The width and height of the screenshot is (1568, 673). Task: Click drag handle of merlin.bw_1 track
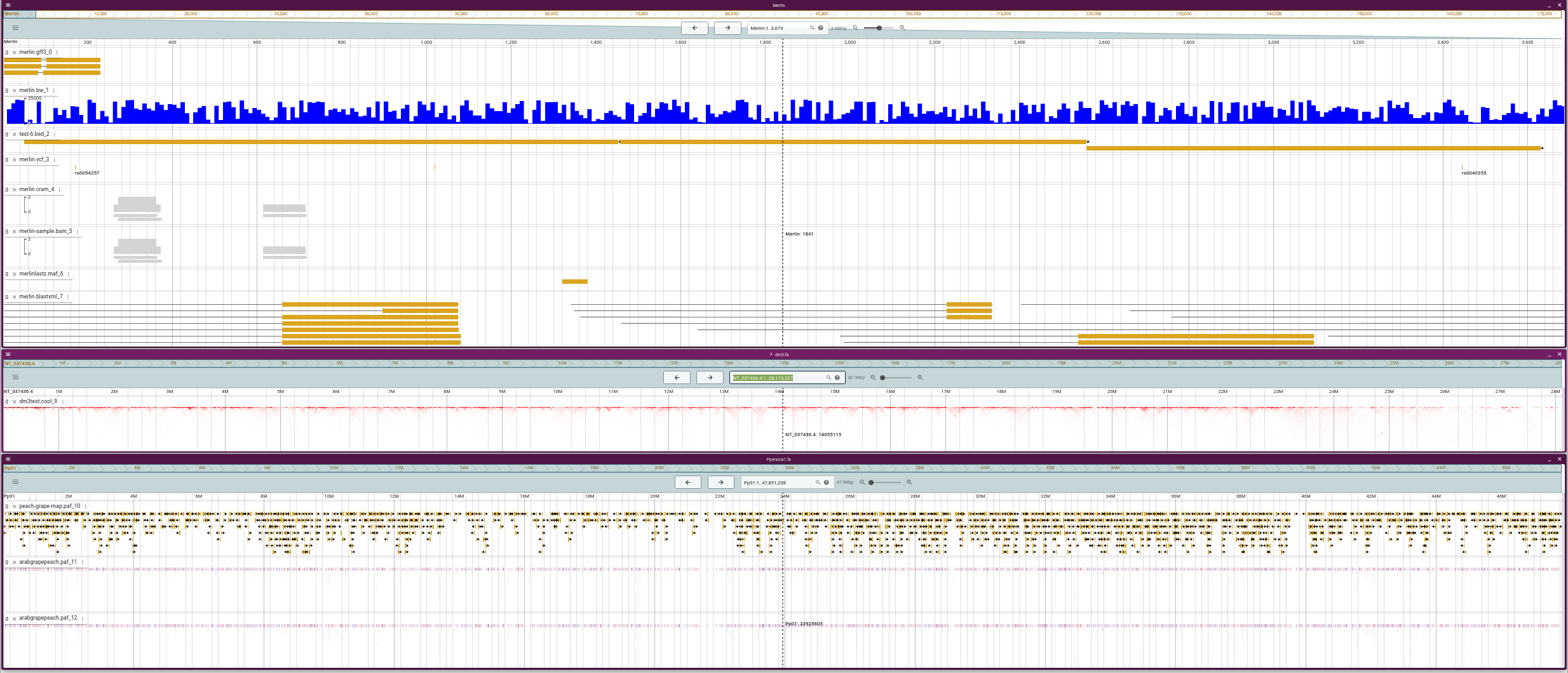(7, 91)
